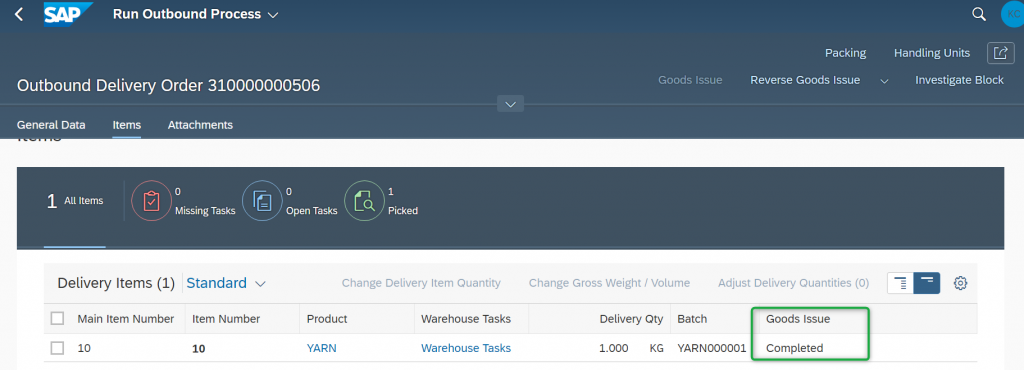Viewport: 1024px width, 370px height.
Task: Open the search magnifier icon
Action: point(978,14)
